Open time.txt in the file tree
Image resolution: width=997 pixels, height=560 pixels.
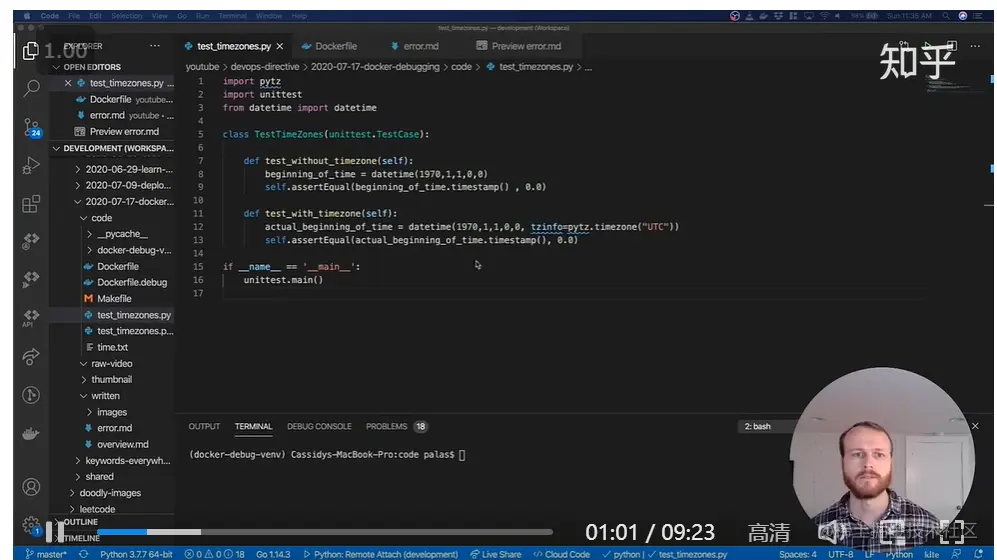113,347
